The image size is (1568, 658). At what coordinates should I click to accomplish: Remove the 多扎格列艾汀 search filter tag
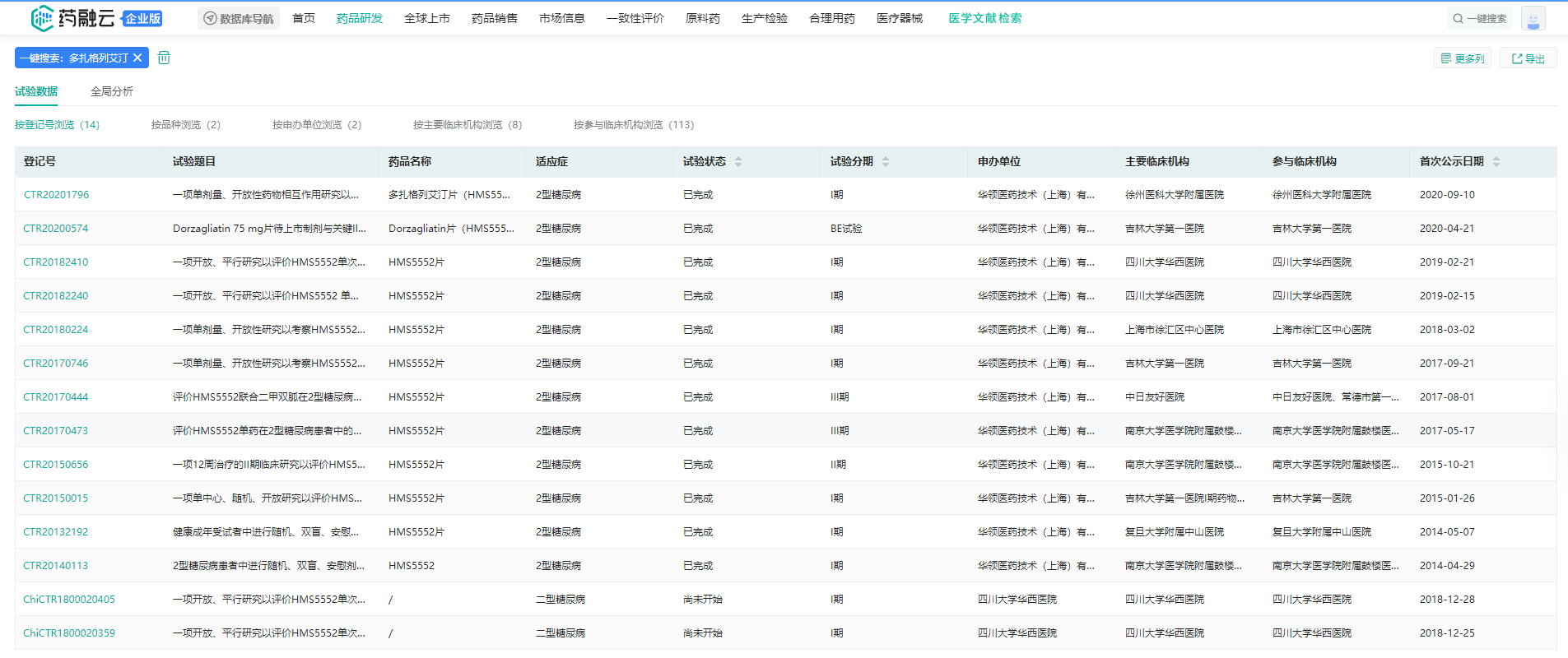(x=138, y=58)
